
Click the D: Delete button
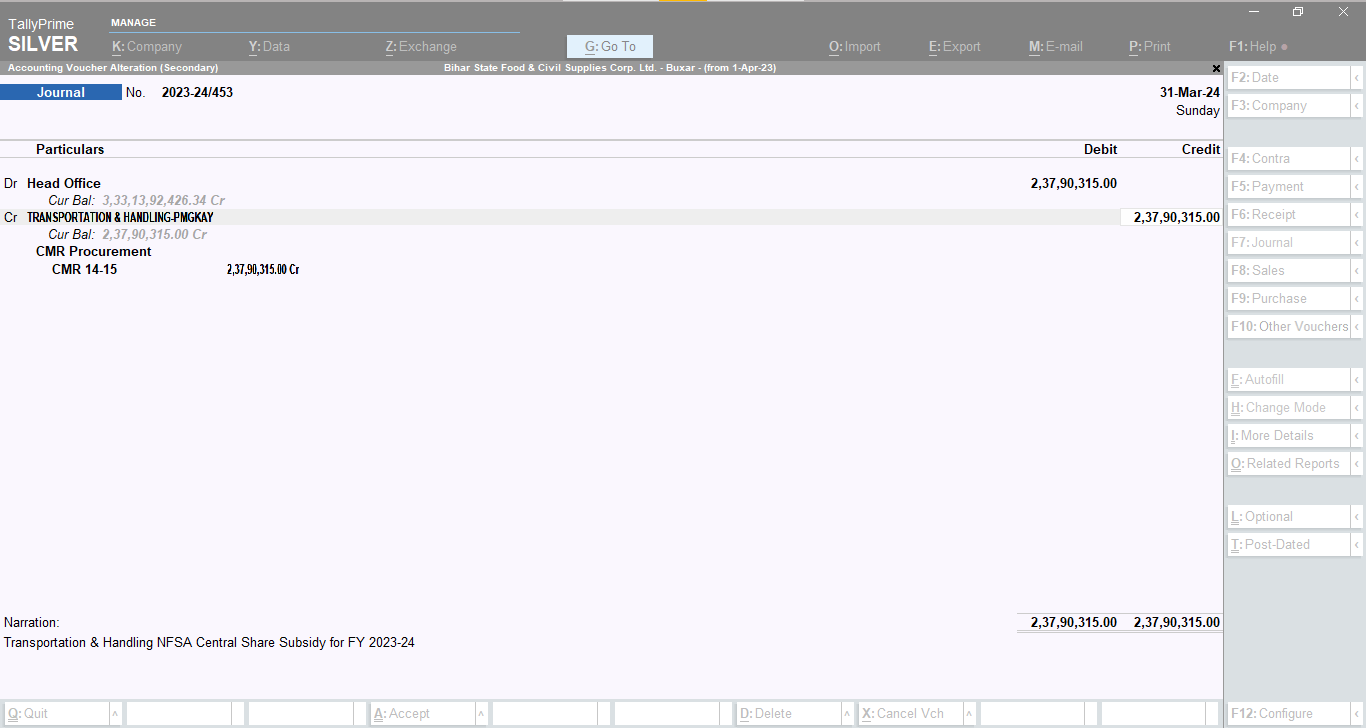click(x=788, y=714)
